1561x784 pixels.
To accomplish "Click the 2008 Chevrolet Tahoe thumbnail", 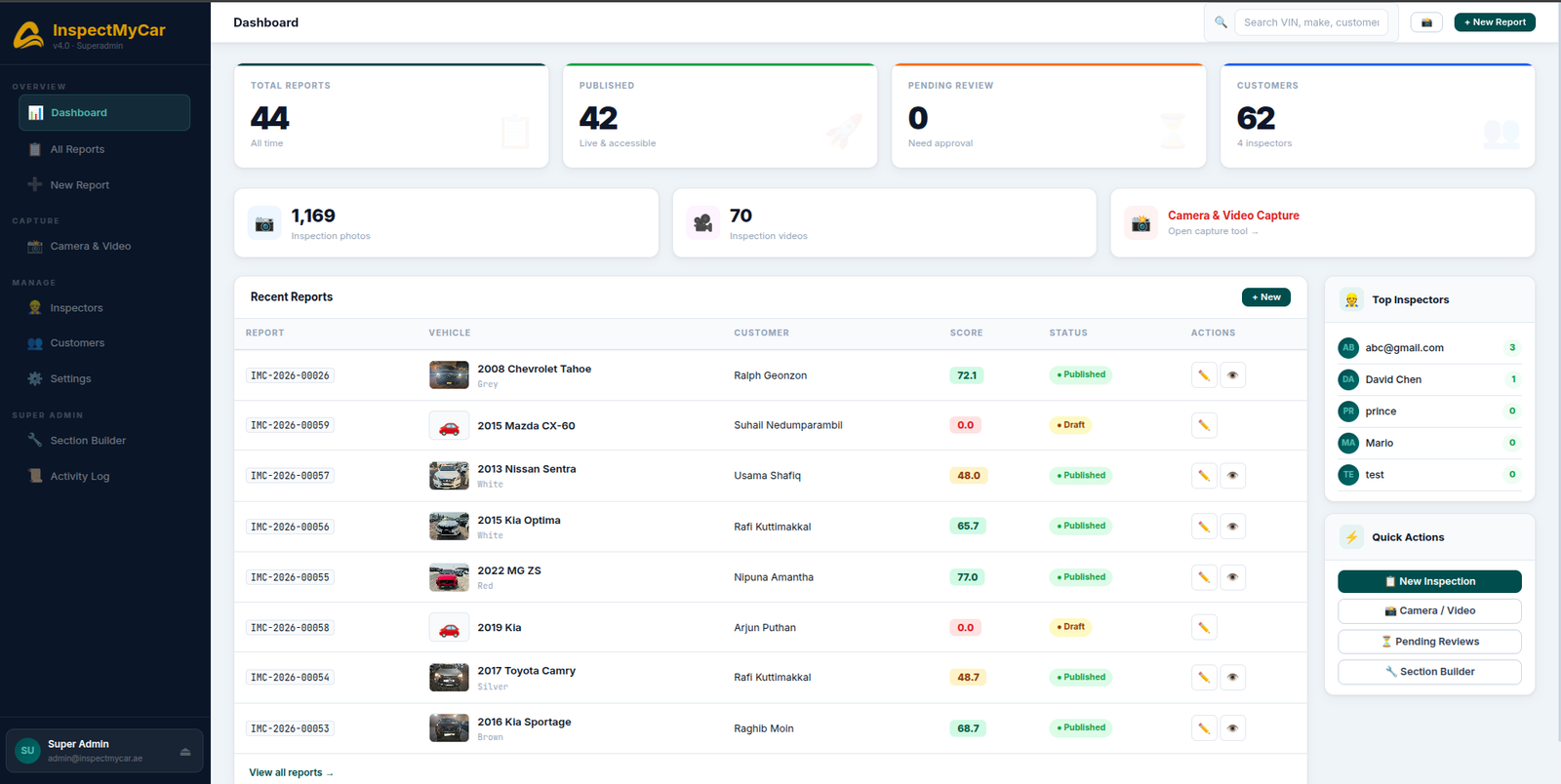I will [449, 375].
